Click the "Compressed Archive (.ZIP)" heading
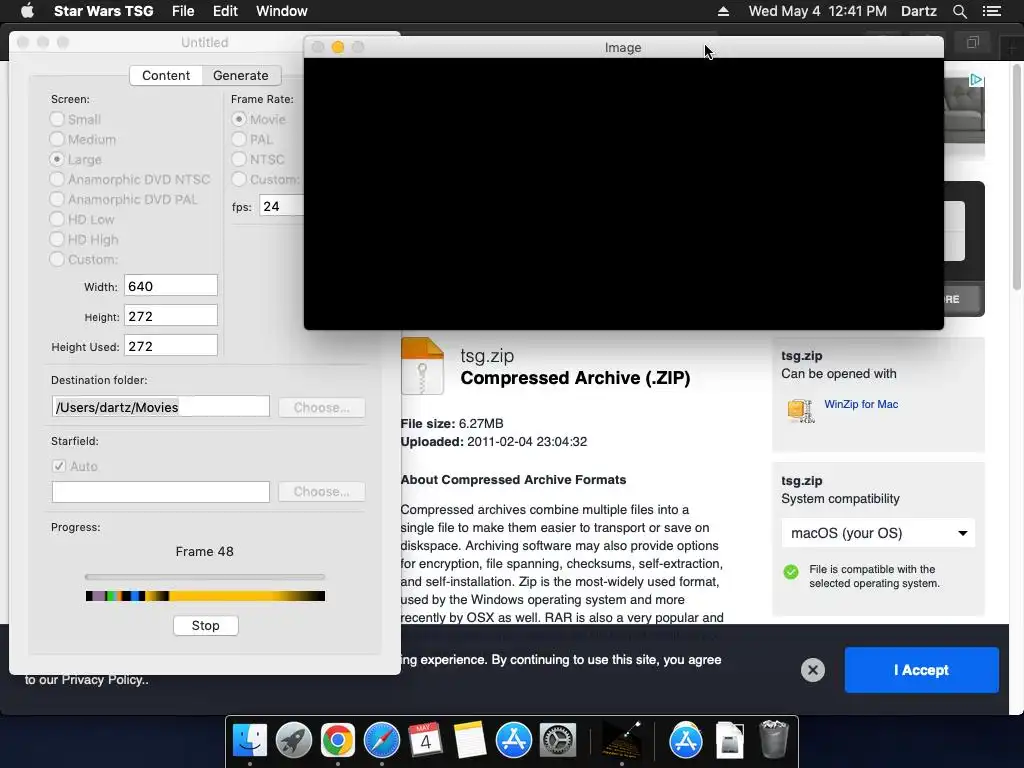The image size is (1024, 768). (575, 378)
